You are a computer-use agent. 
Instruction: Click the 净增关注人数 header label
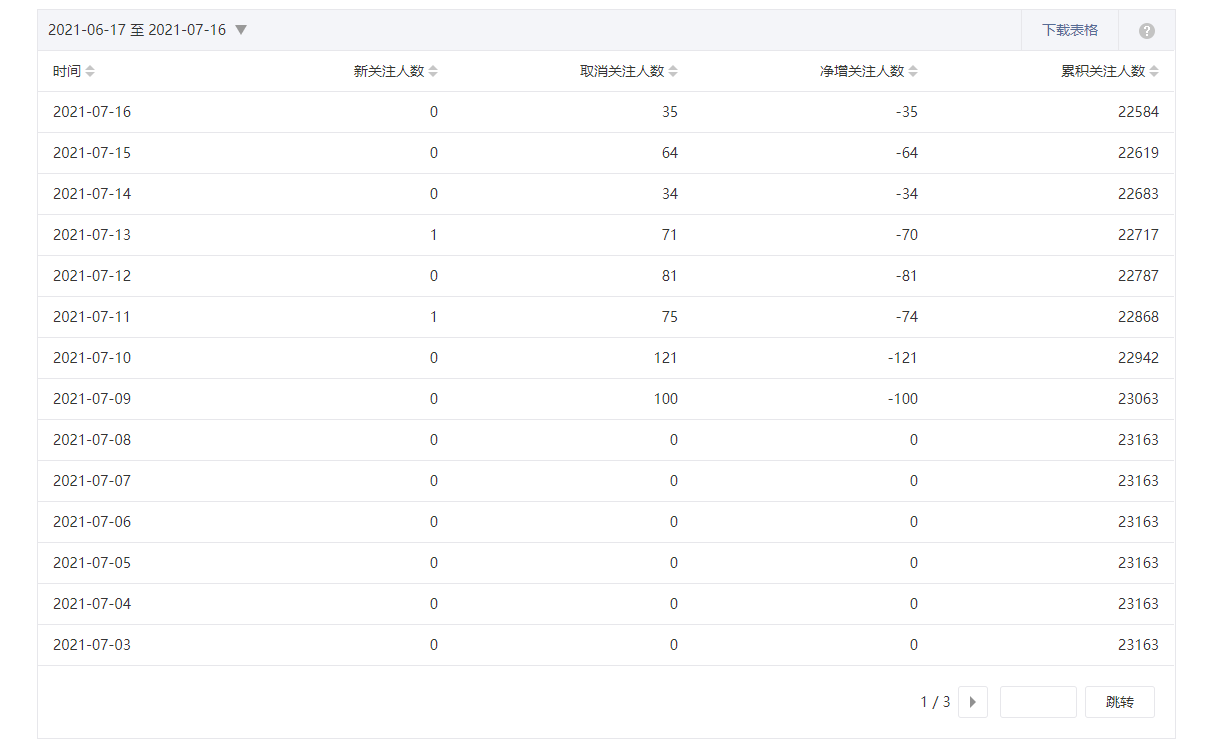pos(862,72)
